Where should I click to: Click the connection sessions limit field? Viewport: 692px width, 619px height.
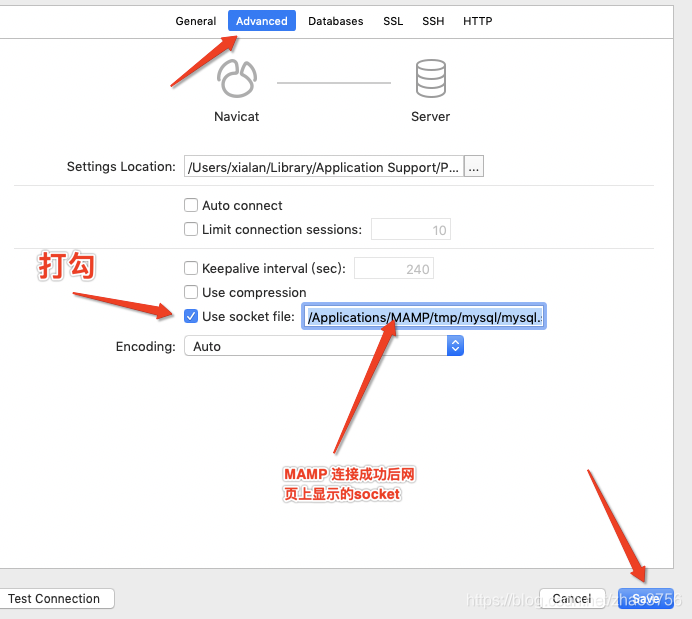click(411, 229)
